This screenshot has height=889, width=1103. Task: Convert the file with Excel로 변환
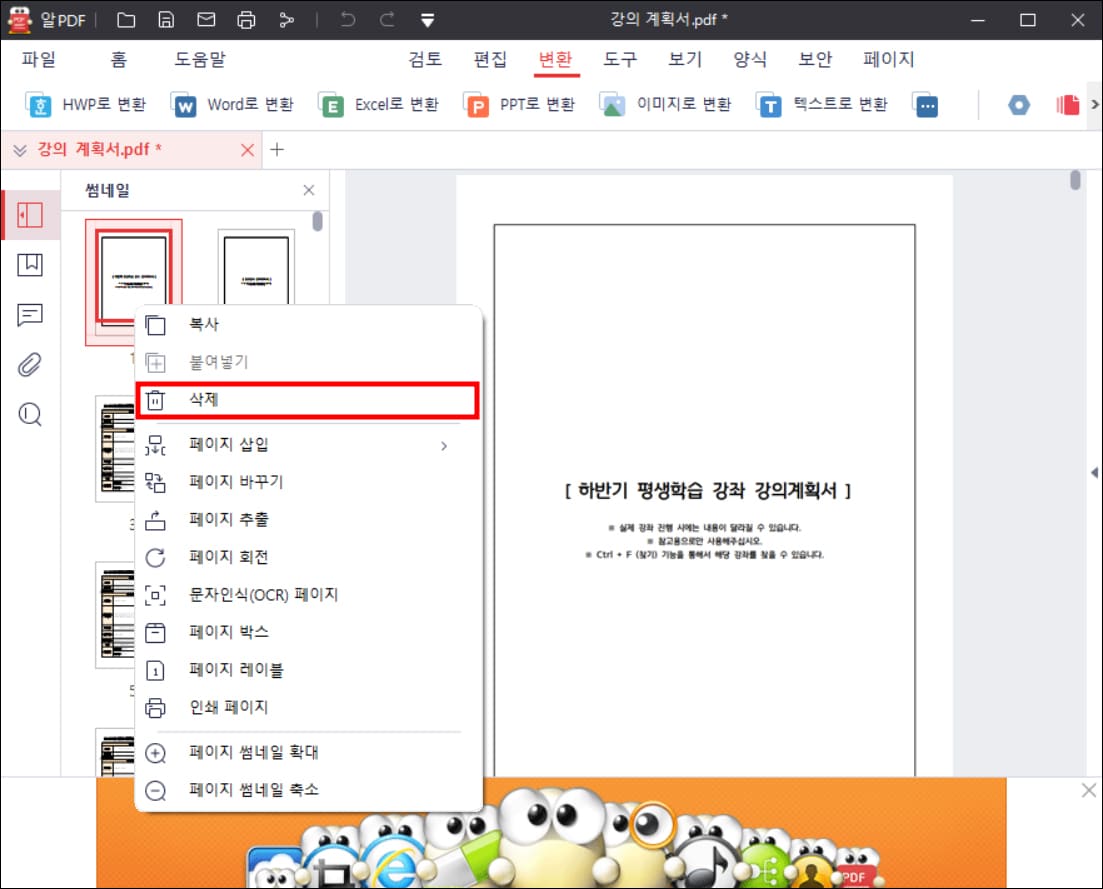(378, 104)
